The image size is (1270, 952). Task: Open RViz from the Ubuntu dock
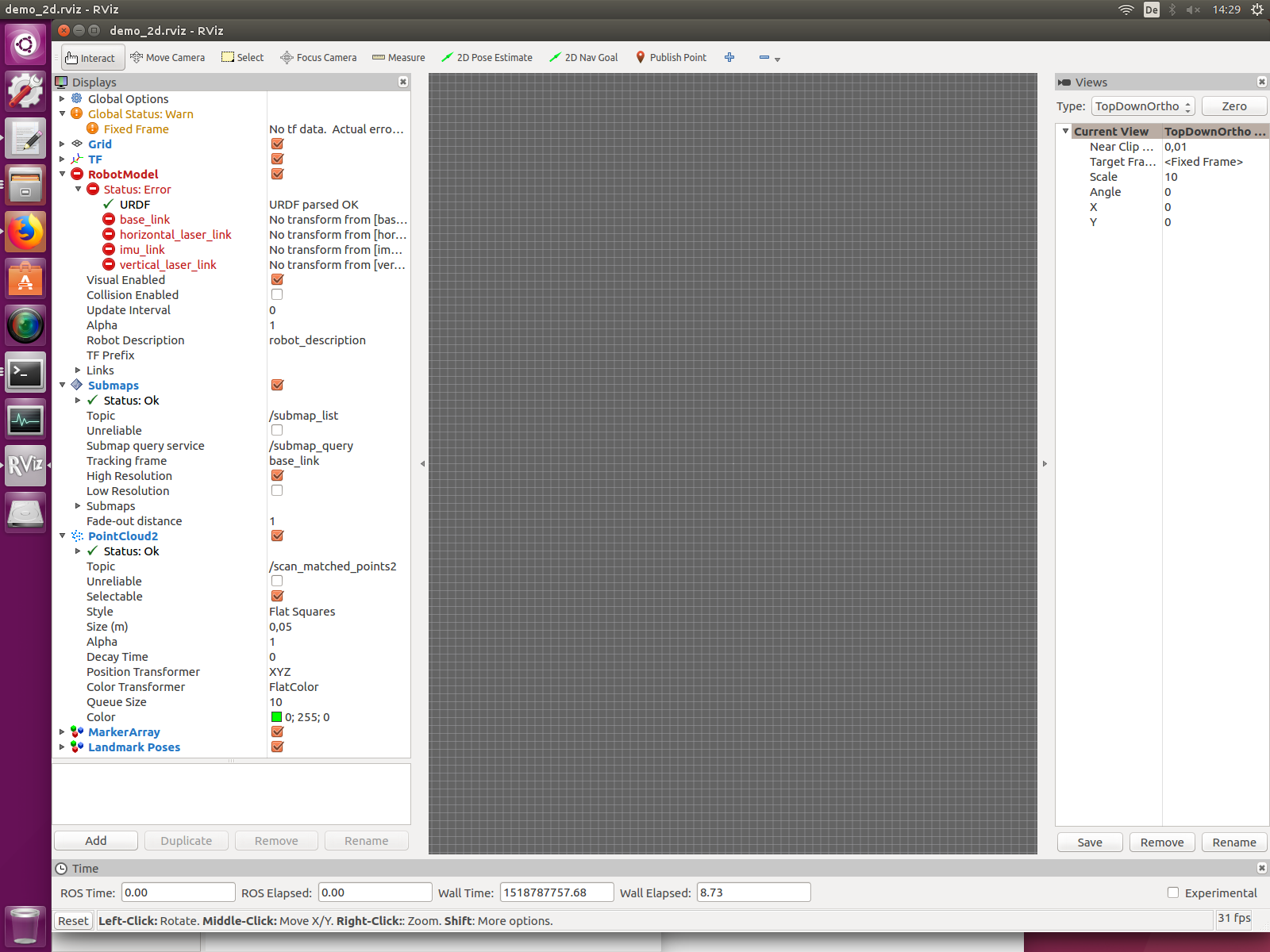[x=25, y=466]
